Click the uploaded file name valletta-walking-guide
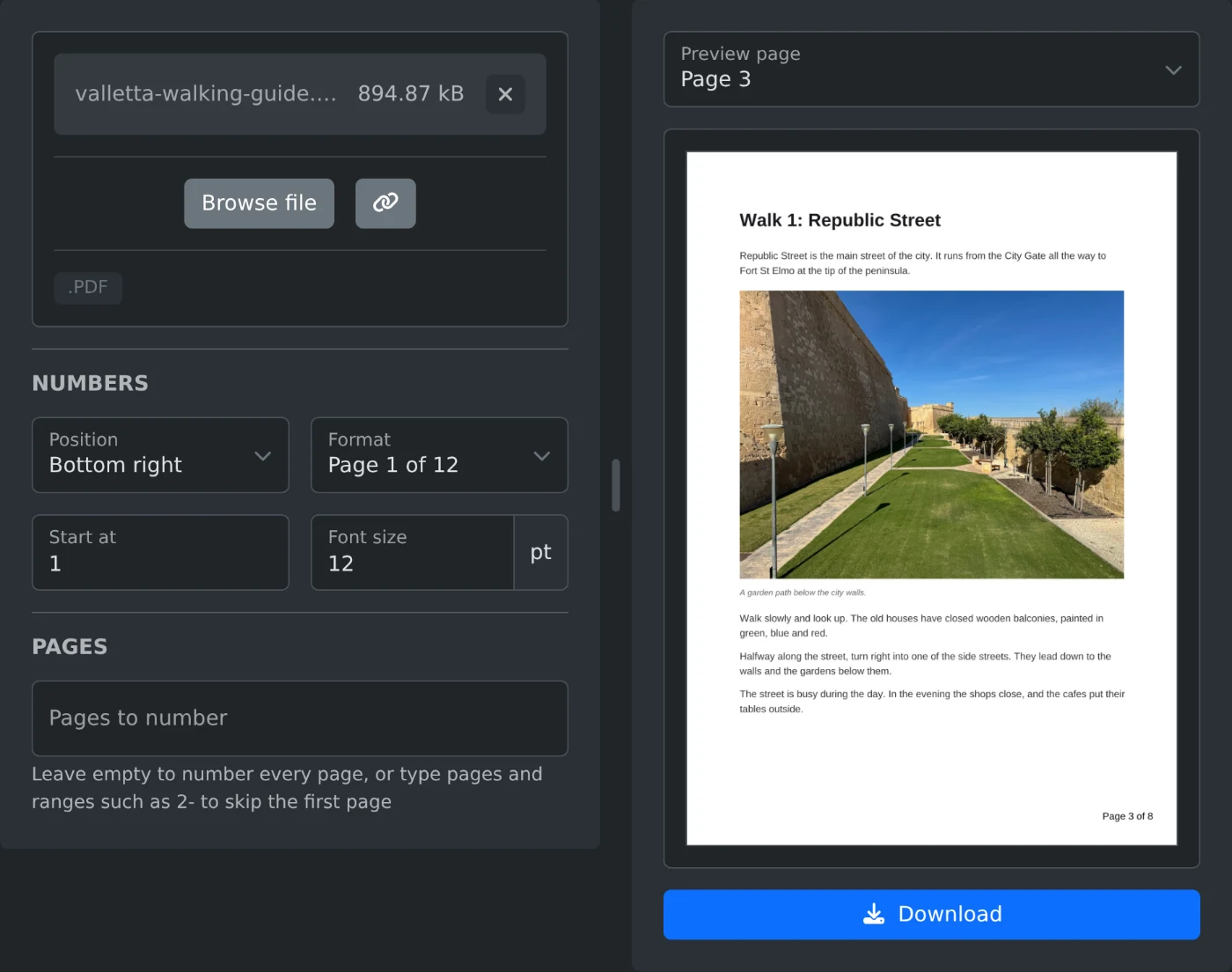The height and width of the screenshot is (972, 1232). 206,94
